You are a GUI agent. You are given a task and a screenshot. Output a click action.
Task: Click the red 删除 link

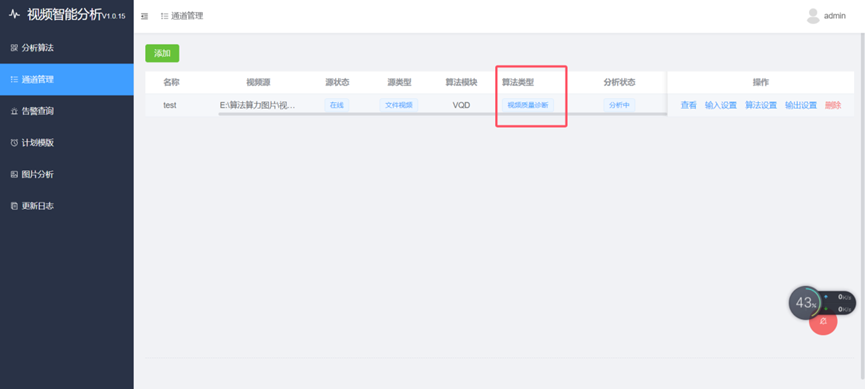click(x=833, y=105)
